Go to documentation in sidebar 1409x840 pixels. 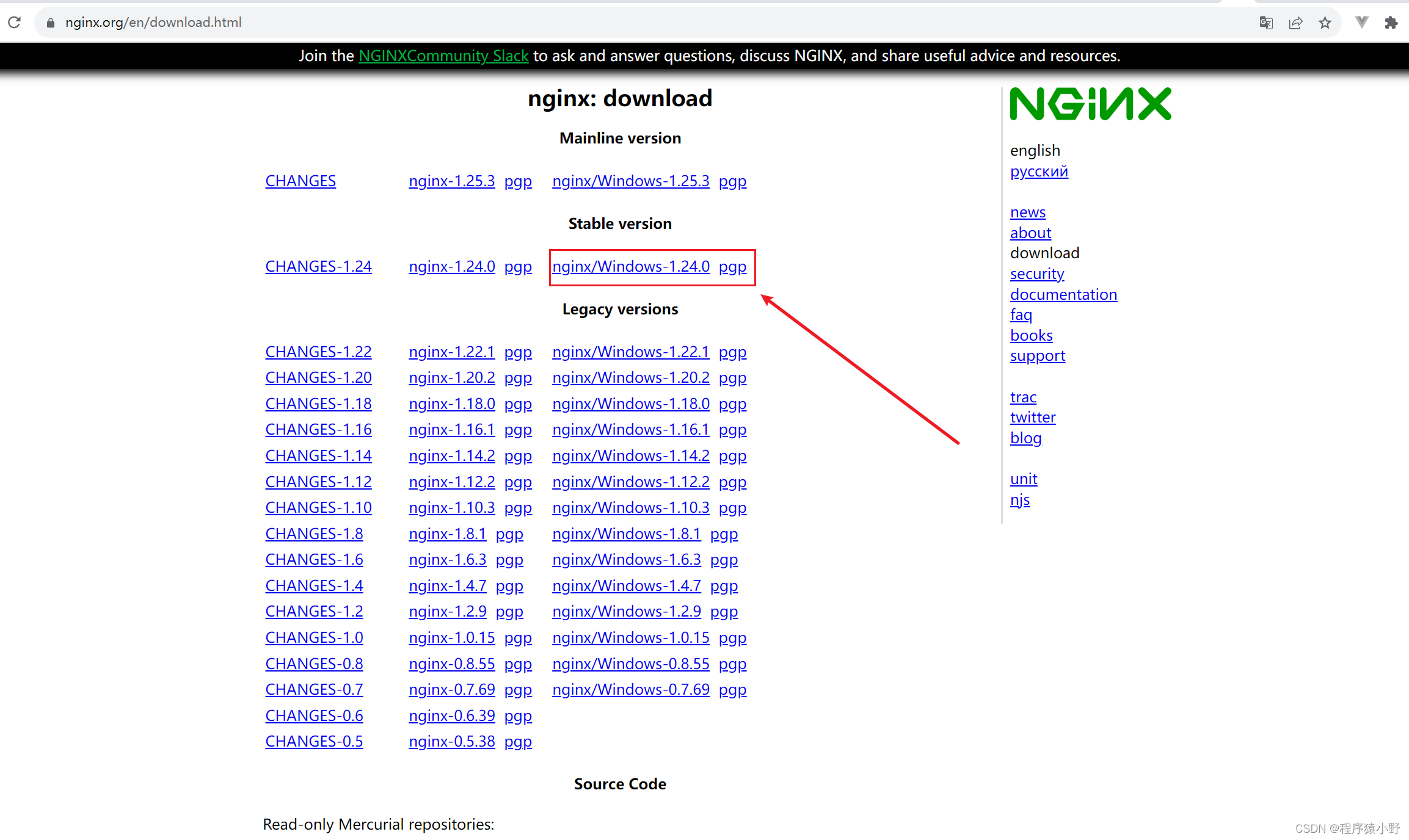coord(1063,295)
